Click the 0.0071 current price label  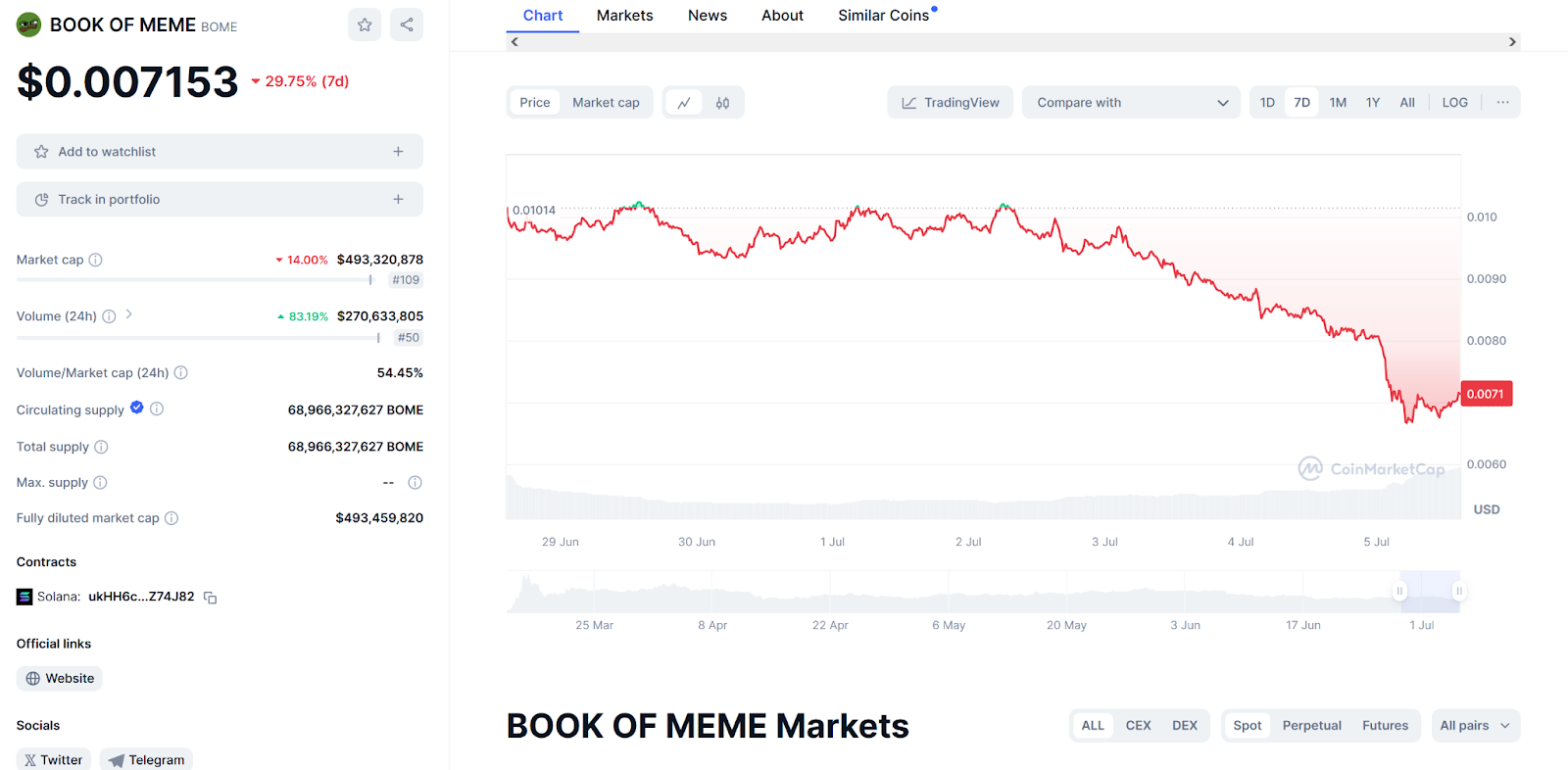[x=1486, y=394]
